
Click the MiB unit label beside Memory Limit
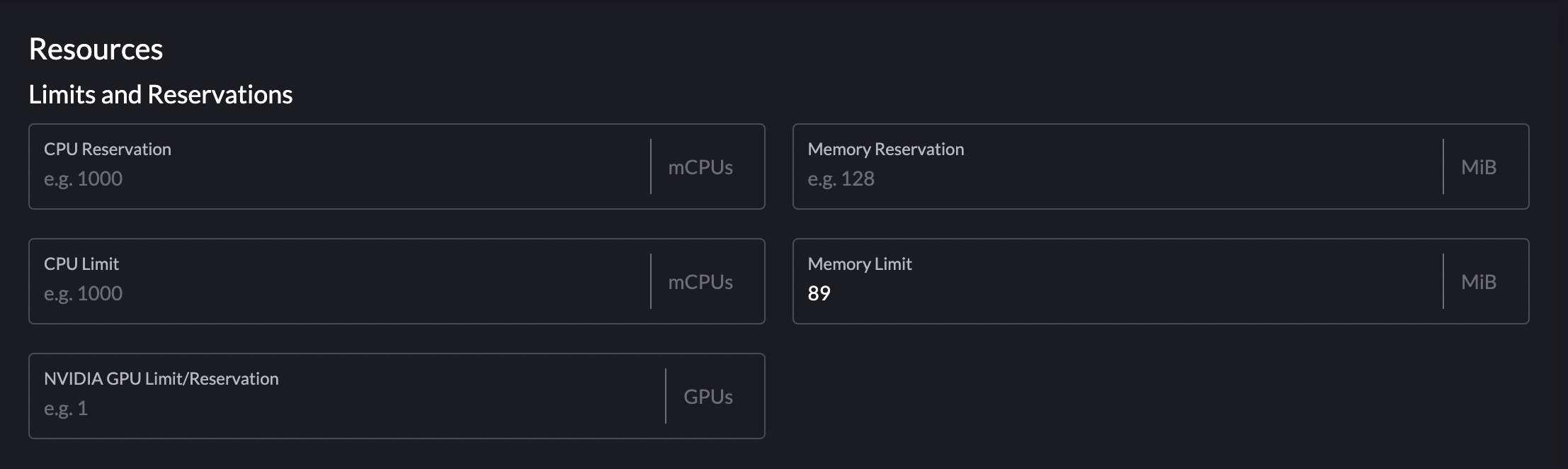1478,281
